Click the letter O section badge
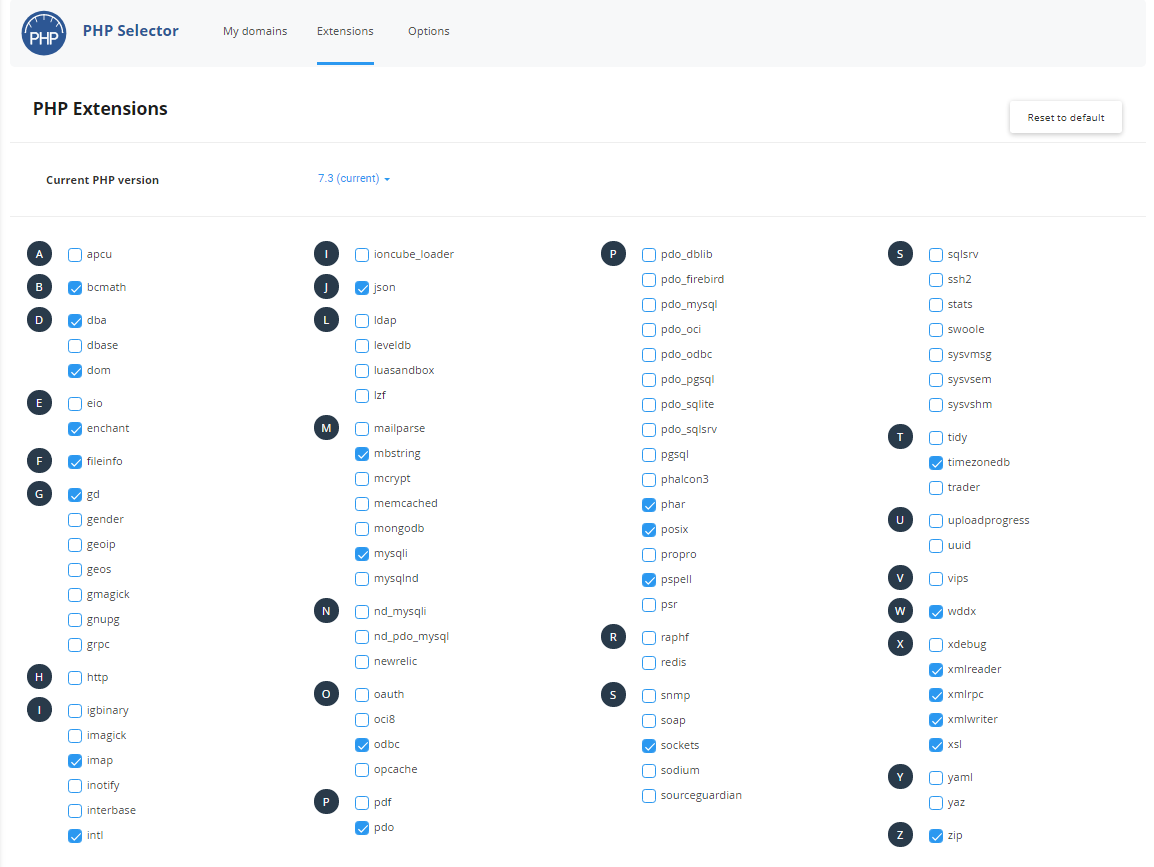The height and width of the screenshot is (867, 1154). click(327, 694)
